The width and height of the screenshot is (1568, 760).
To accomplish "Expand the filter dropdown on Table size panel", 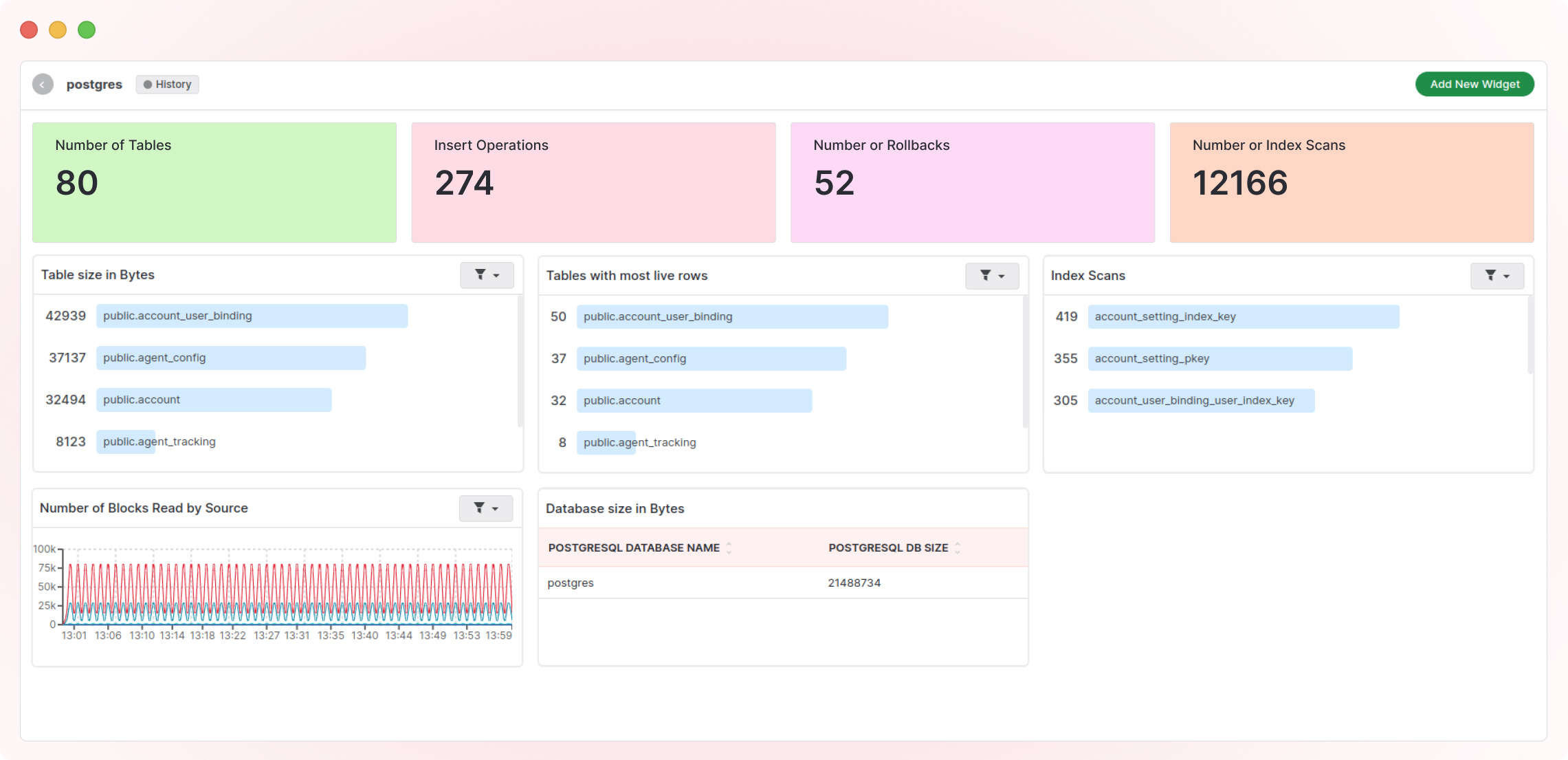I will click(496, 275).
